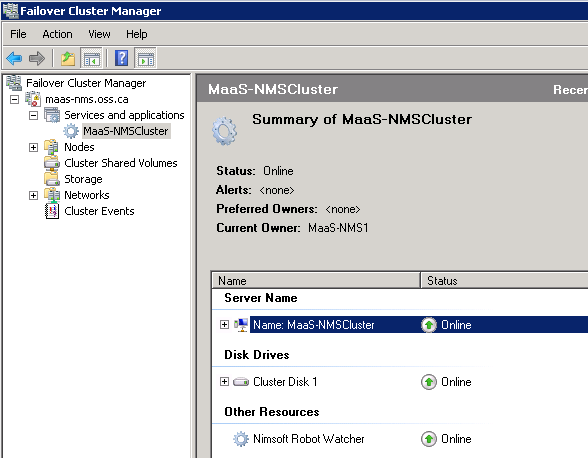Select Cluster Shared Volumes tree item
Image resolution: width=588 pixels, height=458 pixels.
[121, 163]
